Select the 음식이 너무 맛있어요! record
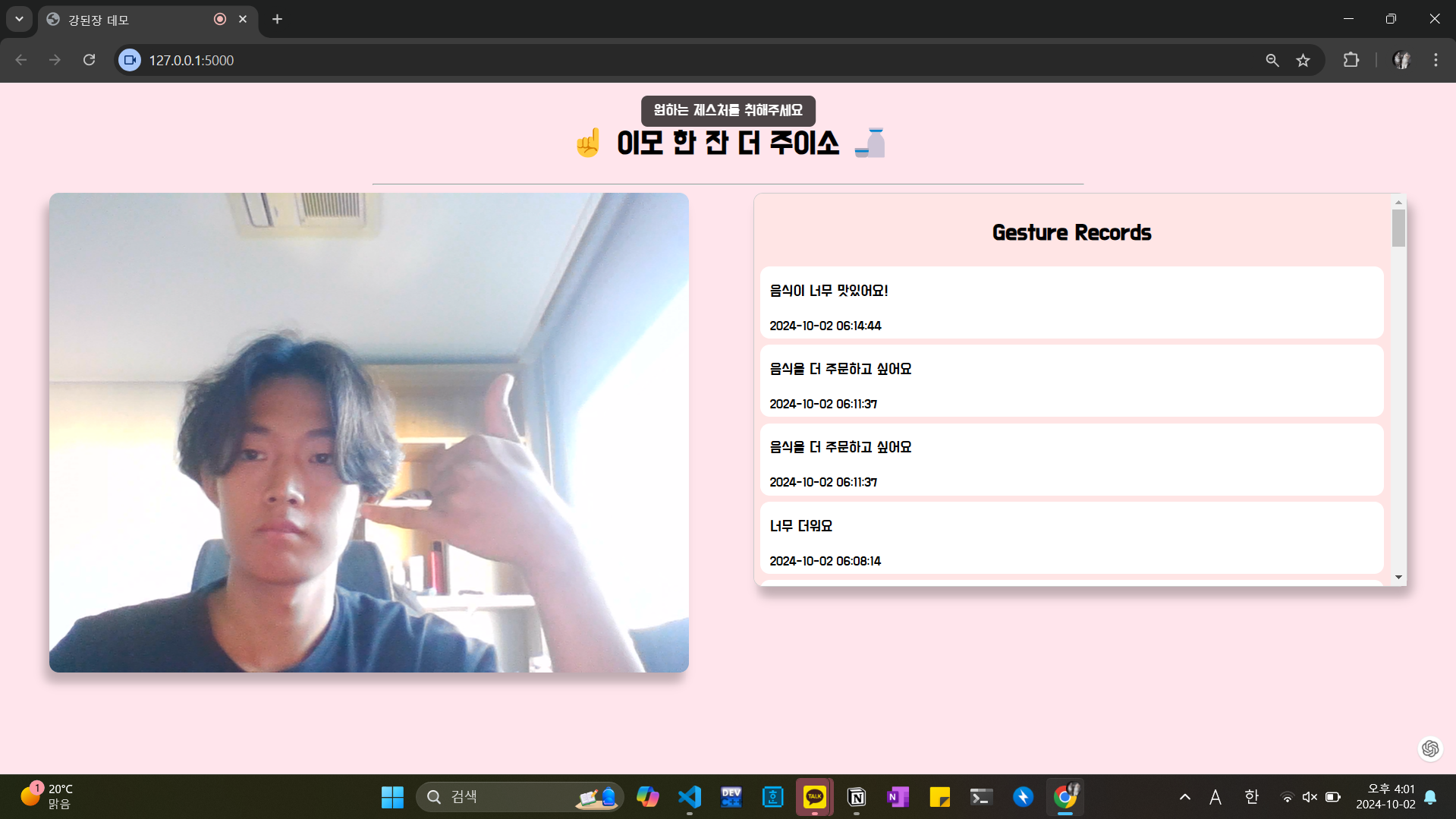This screenshot has height=819, width=1456. (x=1071, y=302)
